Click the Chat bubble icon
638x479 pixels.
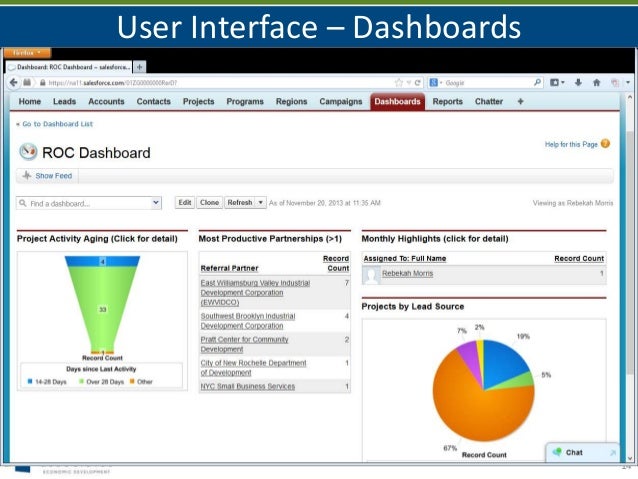click(x=557, y=452)
